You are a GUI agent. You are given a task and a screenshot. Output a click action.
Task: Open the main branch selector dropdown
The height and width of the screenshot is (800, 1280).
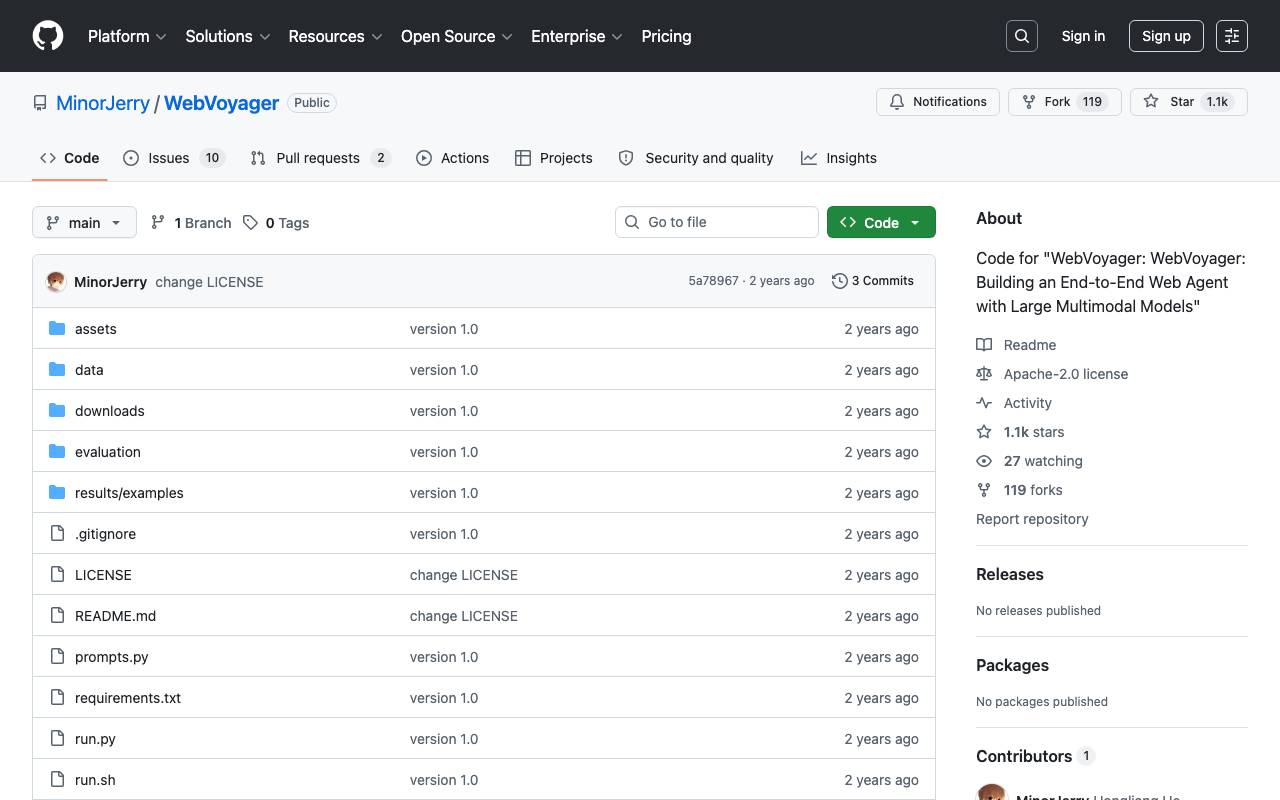pyautogui.click(x=84, y=222)
